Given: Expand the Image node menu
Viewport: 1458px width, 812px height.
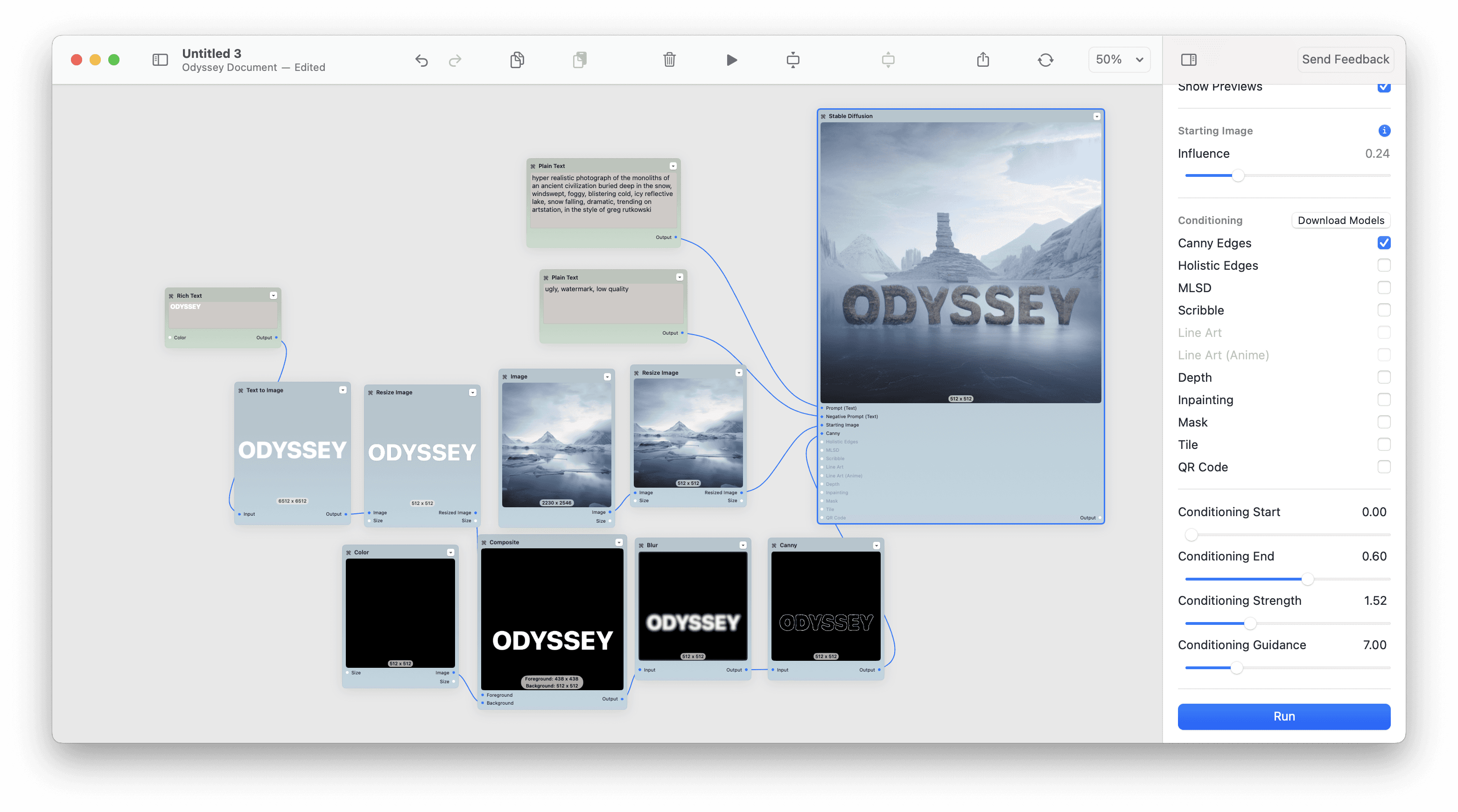Looking at the screenshot, I should (607, 376).
